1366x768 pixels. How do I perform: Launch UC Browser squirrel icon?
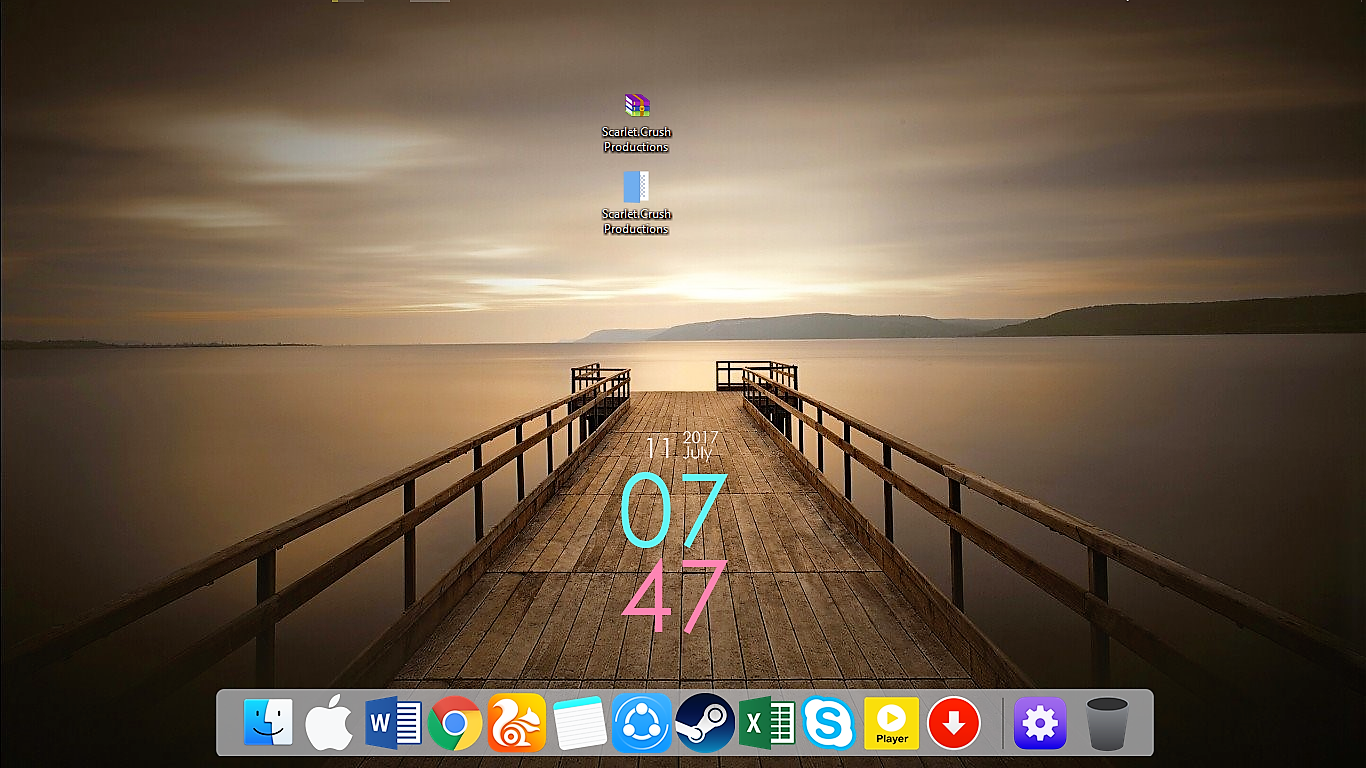[x=516, y=722]
